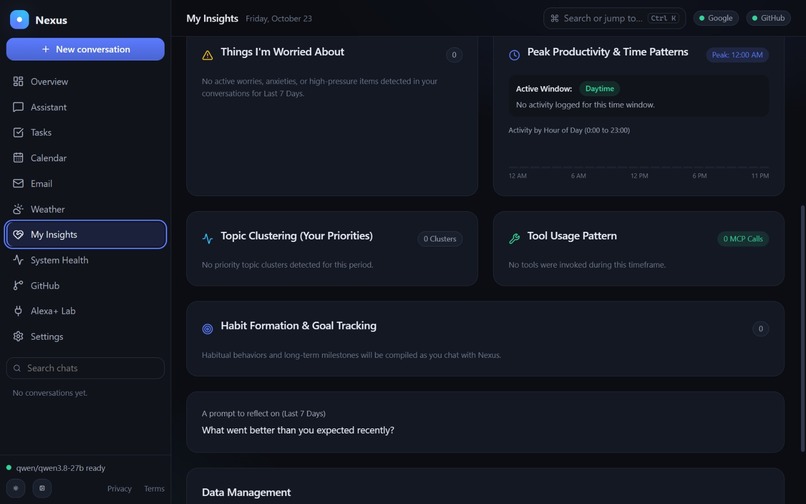This screenshot has width=806, height=504.
Task: Click the 'Tool Usage Pattern' title
Action: (572, 236)
